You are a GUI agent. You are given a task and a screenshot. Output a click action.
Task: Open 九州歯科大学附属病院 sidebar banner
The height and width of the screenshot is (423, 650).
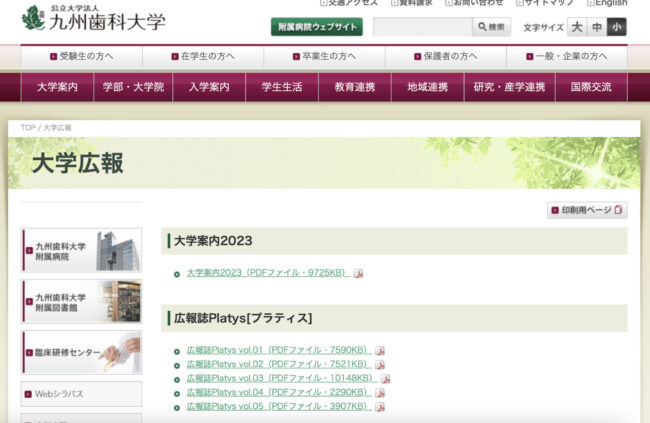pos(81,250)
